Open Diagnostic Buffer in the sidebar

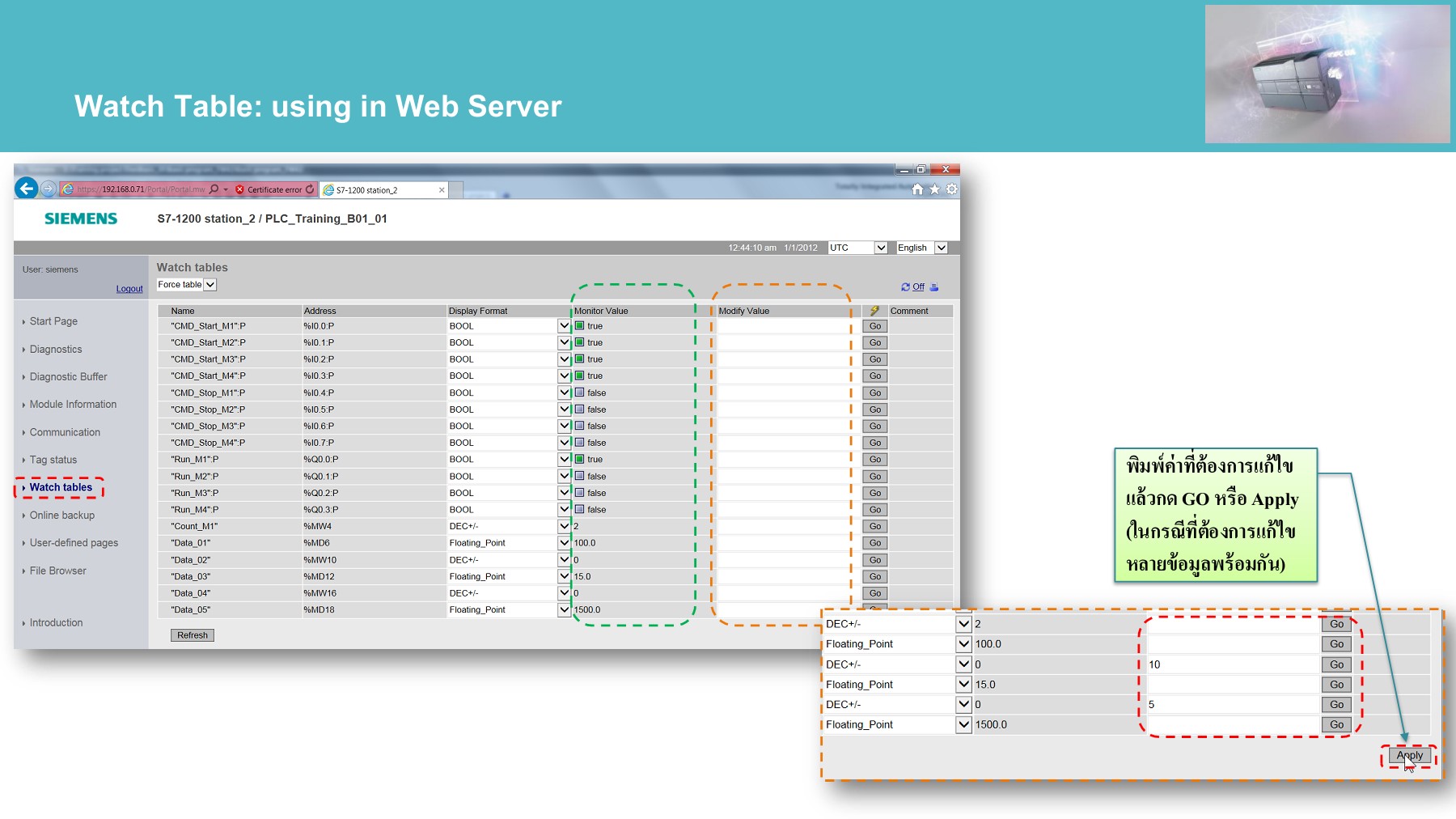point(68,377)
